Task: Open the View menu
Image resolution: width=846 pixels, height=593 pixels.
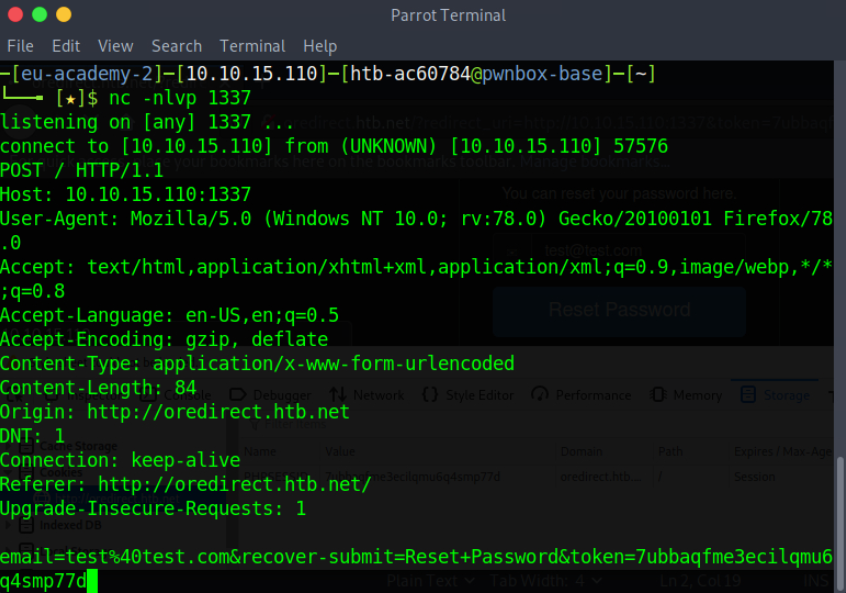Action: [x=115, y=46]
